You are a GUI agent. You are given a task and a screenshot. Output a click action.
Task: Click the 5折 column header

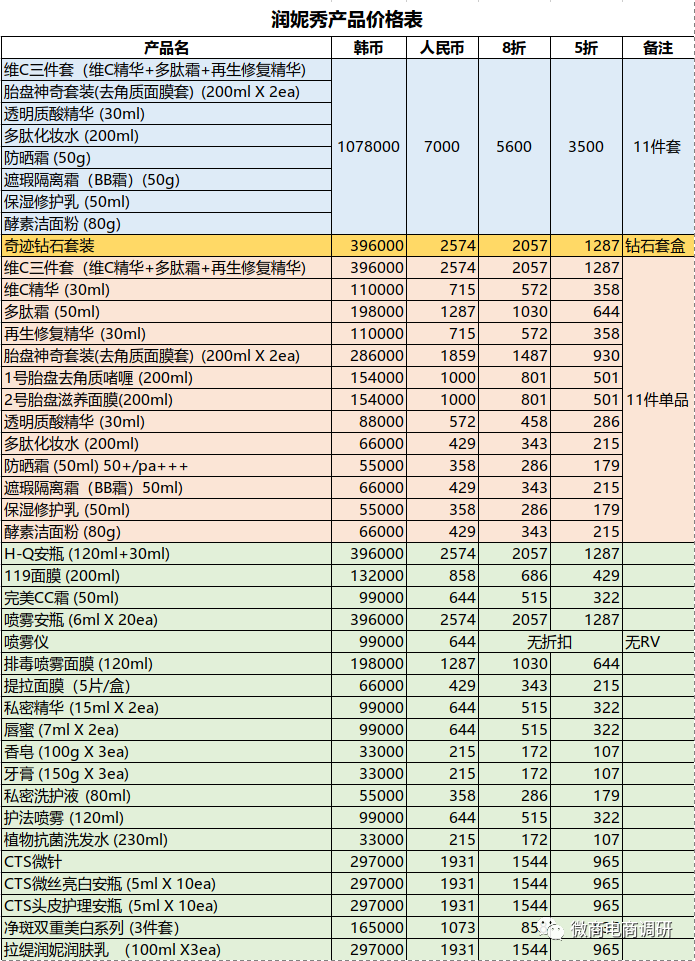(x=586, y=48)
